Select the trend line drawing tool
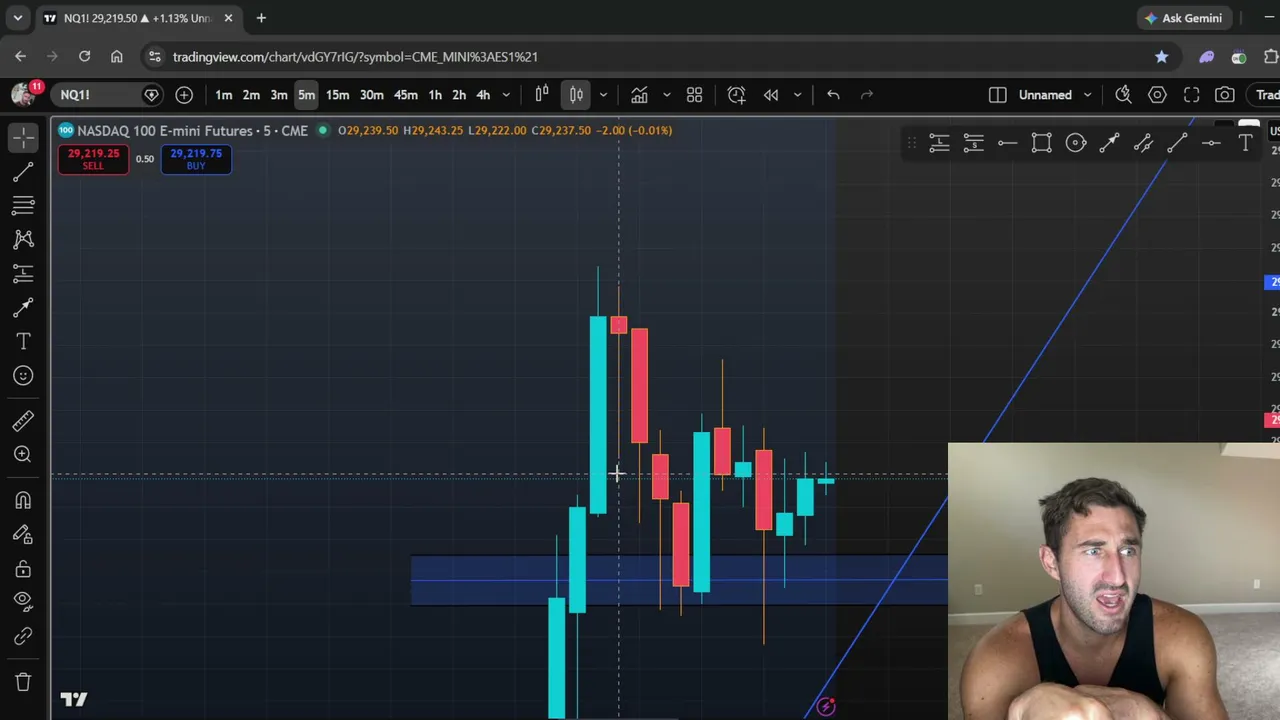 point(23,172)
